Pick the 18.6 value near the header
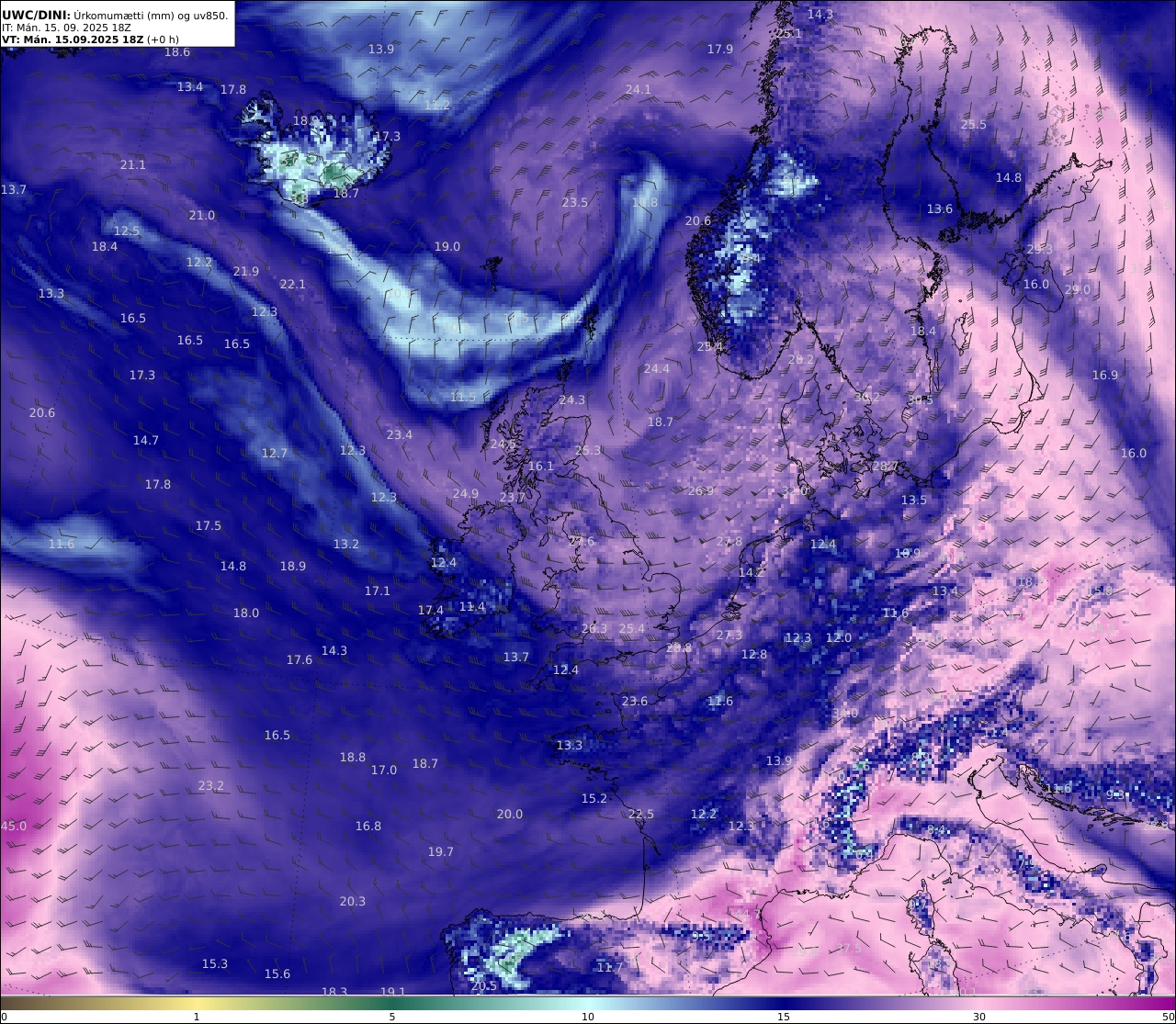The height and width of the screenshot is (1024, 1176). (x=177, y=52)
